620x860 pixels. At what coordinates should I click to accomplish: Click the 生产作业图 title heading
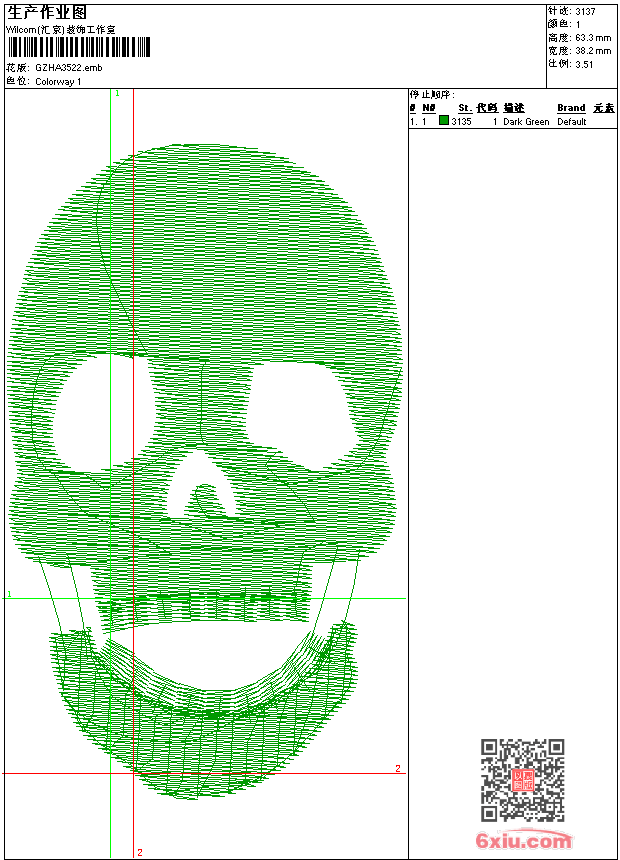[46, 12]
